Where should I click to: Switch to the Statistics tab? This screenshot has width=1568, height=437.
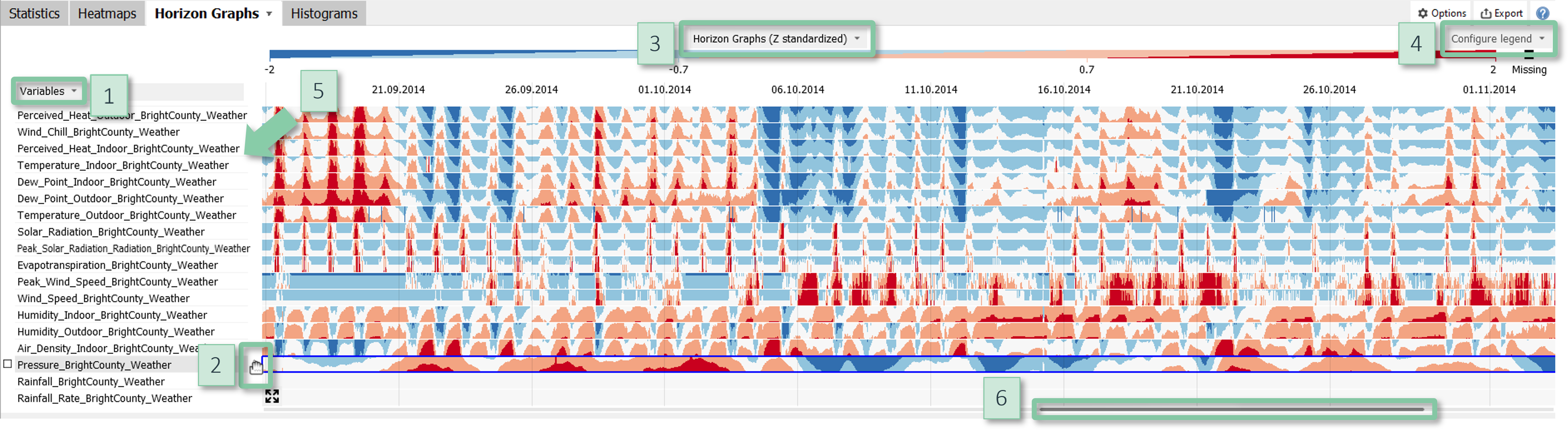pyautogui.click(x=34, y=13)
